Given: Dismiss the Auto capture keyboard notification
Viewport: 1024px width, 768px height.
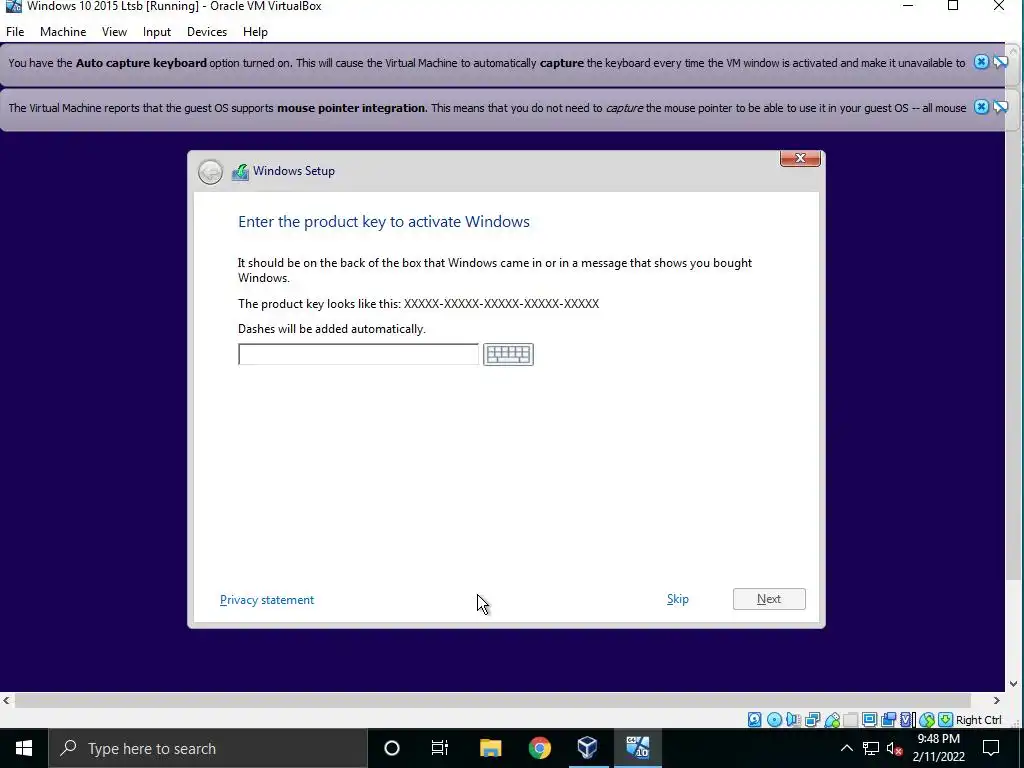Looking at the screenshot, I should [981, 62].
